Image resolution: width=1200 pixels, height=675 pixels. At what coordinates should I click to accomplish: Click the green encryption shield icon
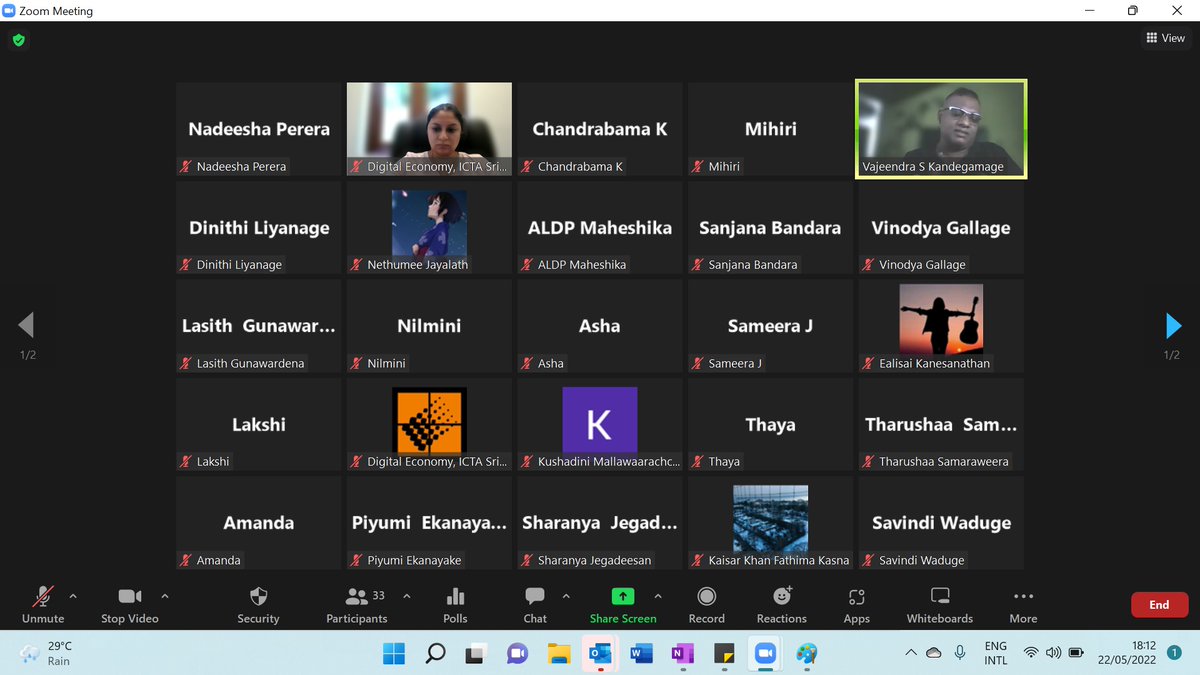[x=18, y=41]
